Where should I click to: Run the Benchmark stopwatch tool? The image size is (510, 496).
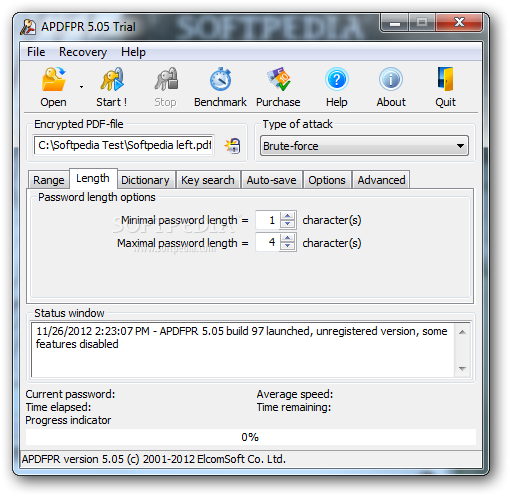tap(220, 80)
